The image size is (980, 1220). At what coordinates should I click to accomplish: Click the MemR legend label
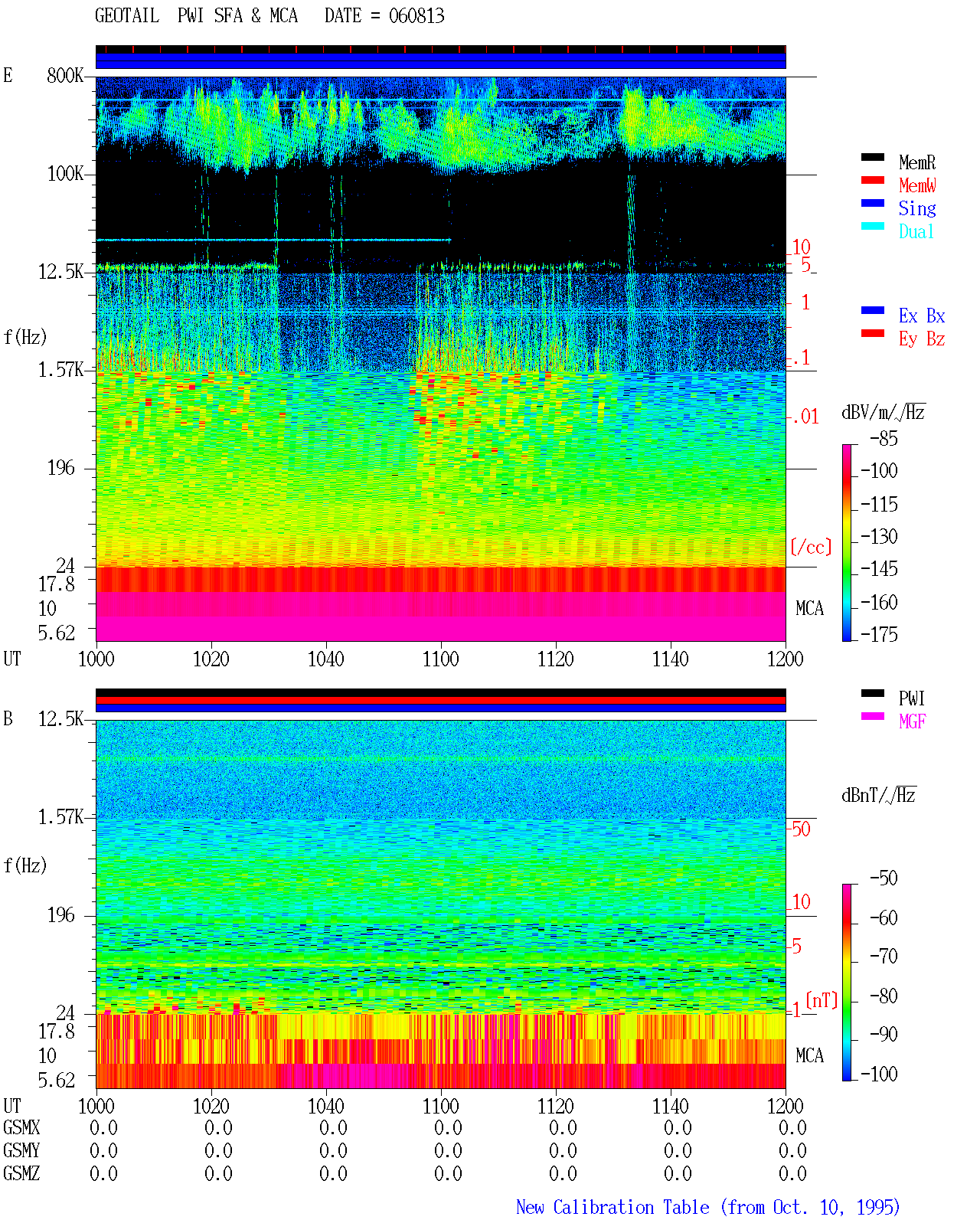917,162
